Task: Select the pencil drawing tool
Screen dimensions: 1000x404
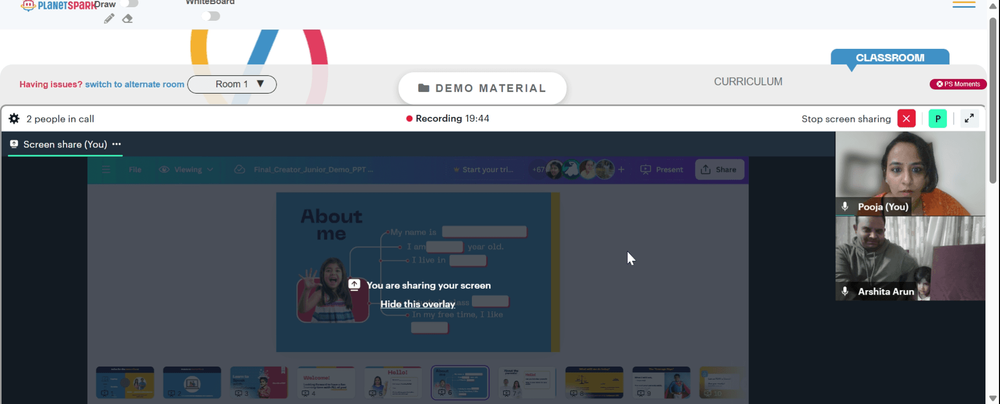Action: (x=109, y=19)
